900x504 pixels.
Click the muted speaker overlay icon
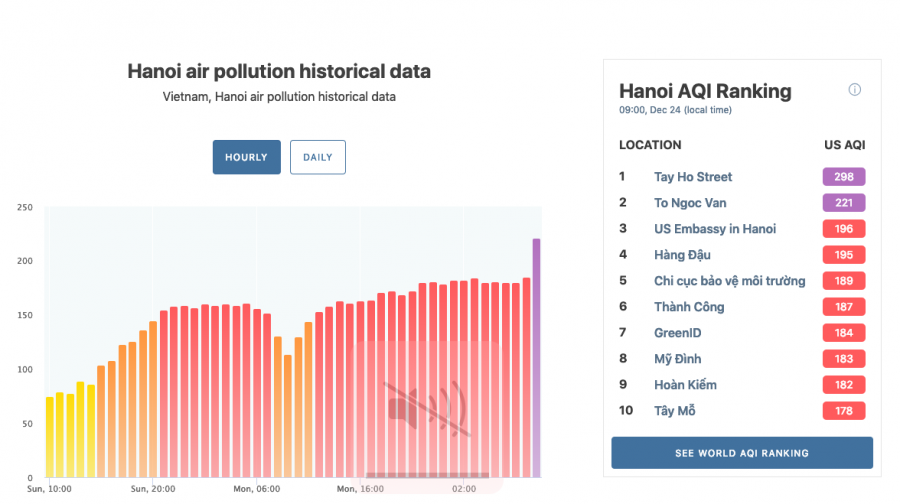click(x=427, y=409)
